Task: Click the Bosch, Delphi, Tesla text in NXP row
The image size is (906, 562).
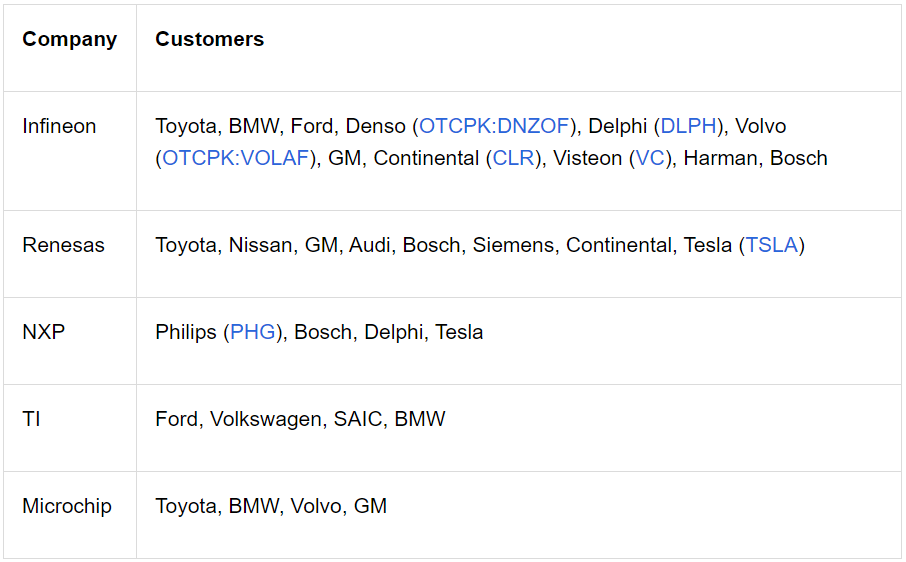Action: (389, 332)
